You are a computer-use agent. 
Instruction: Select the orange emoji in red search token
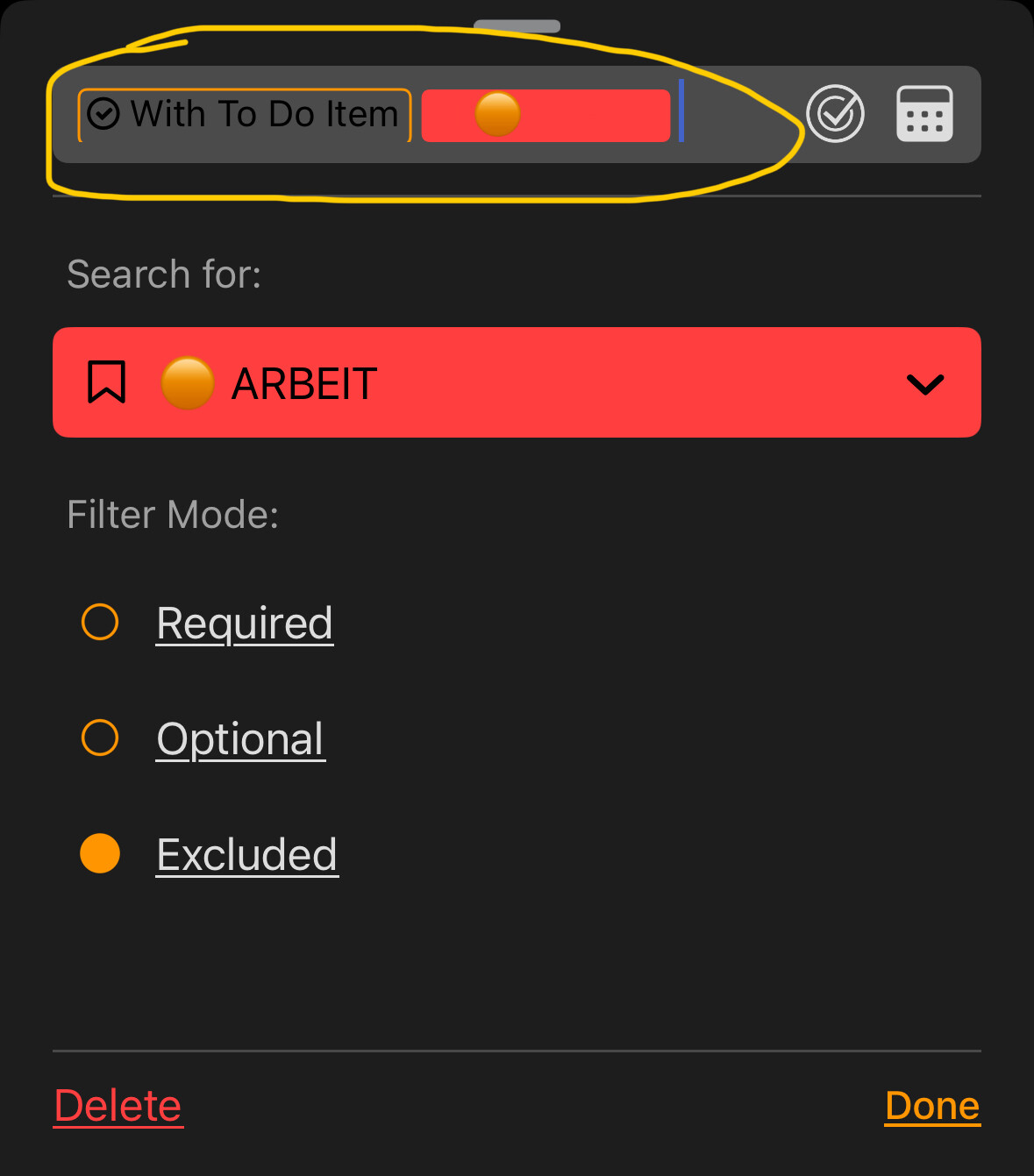[497, 115]
